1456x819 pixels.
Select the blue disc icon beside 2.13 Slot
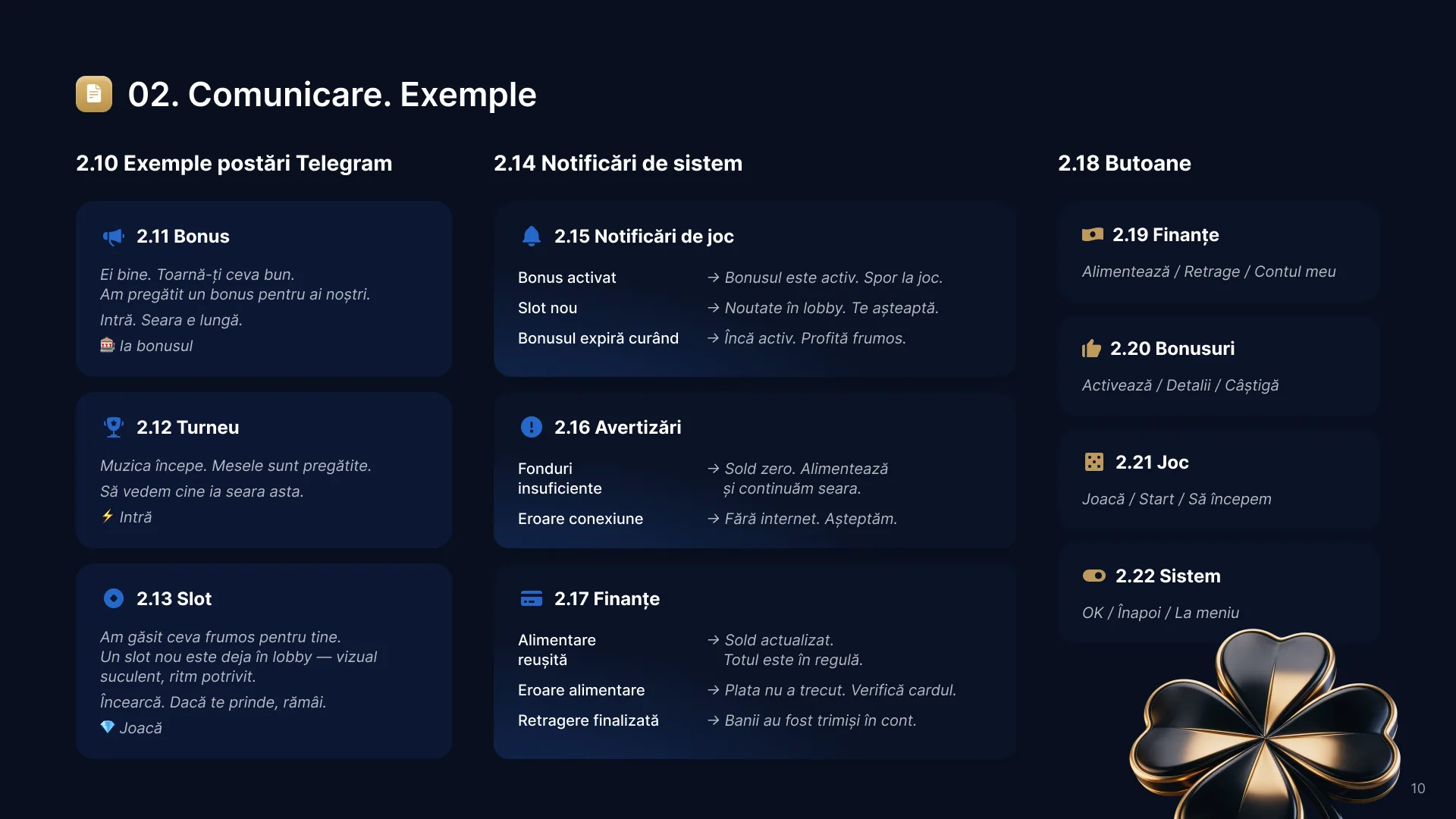(x=114, y=599)
